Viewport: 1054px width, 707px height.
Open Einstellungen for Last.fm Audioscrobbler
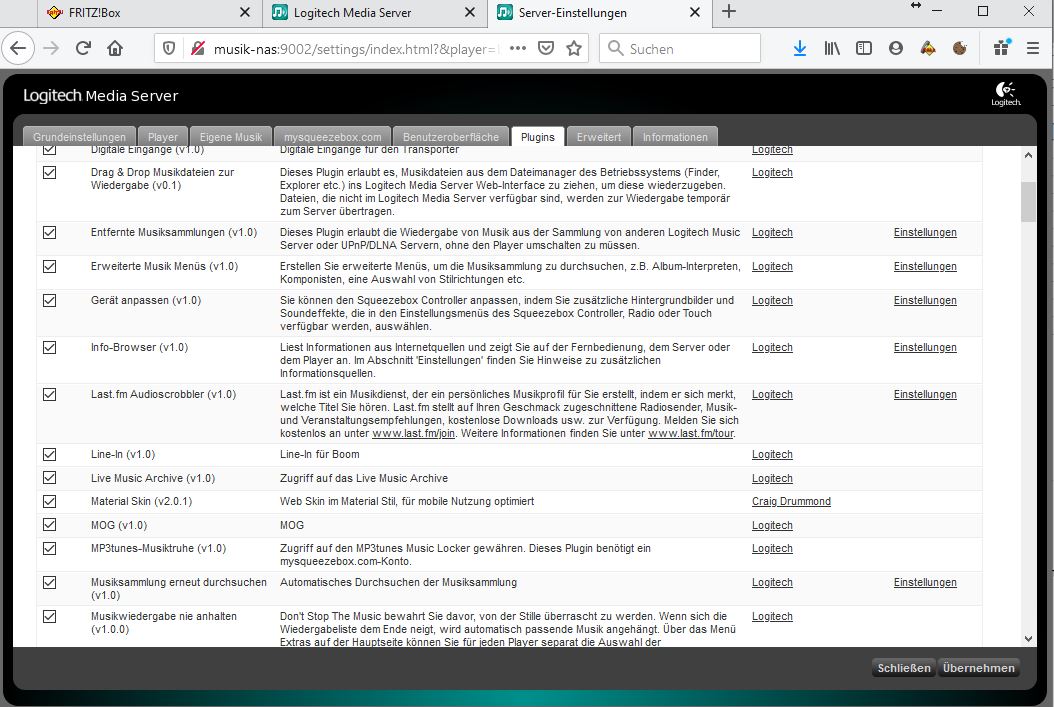925,394
